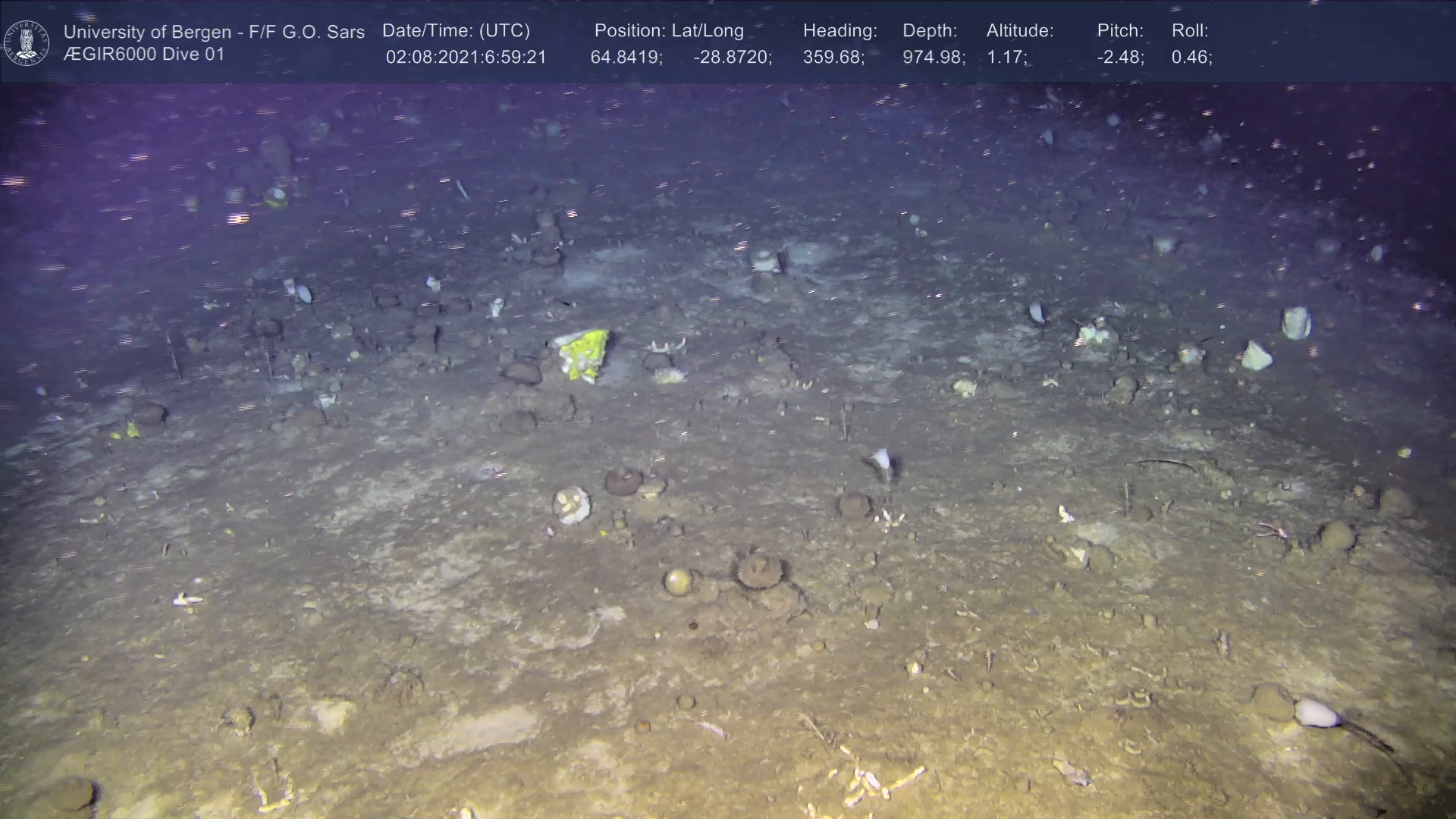Select the longitude value -28.8720

point(733,58)
